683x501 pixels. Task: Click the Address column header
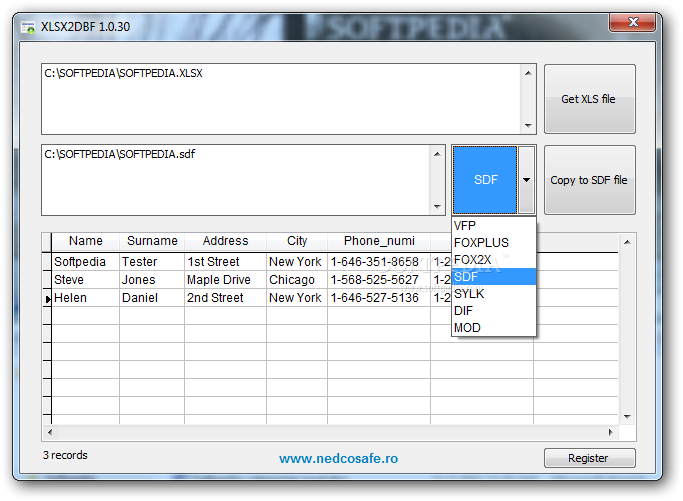225,241
